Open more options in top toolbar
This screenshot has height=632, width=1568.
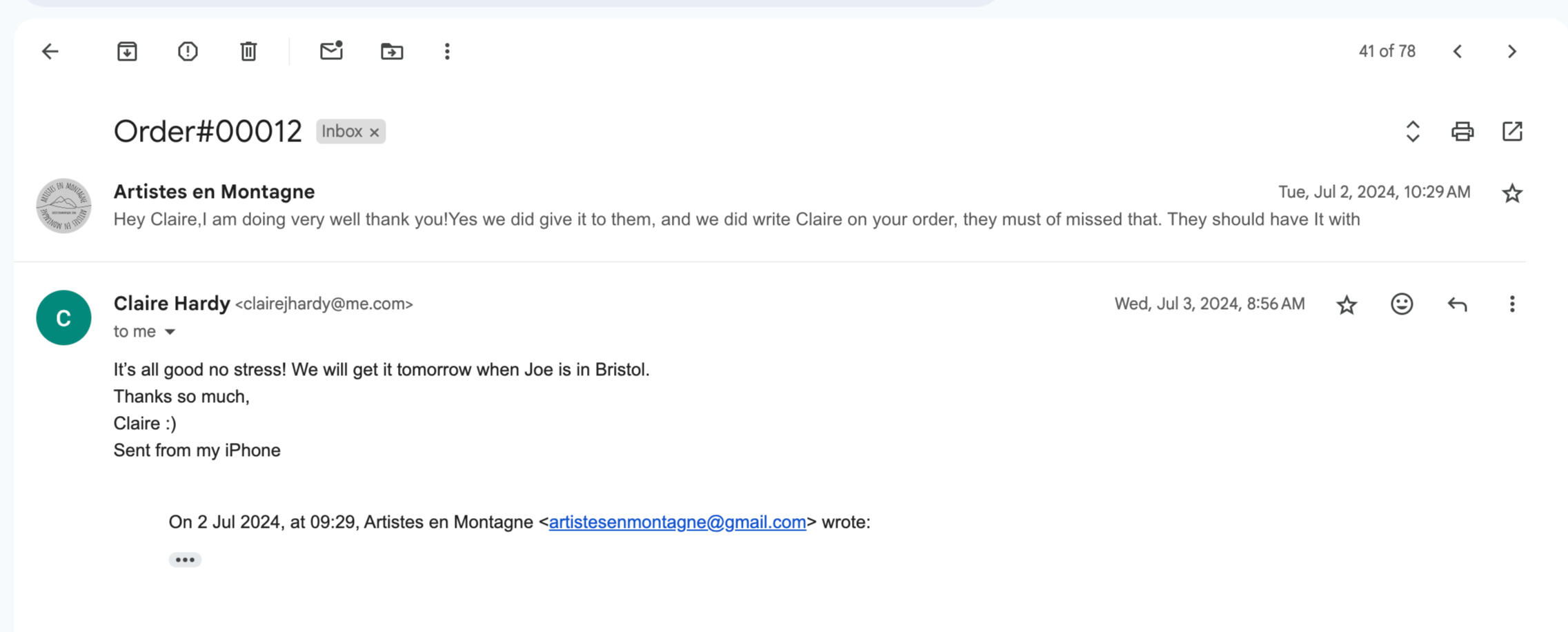click(447, 52)
